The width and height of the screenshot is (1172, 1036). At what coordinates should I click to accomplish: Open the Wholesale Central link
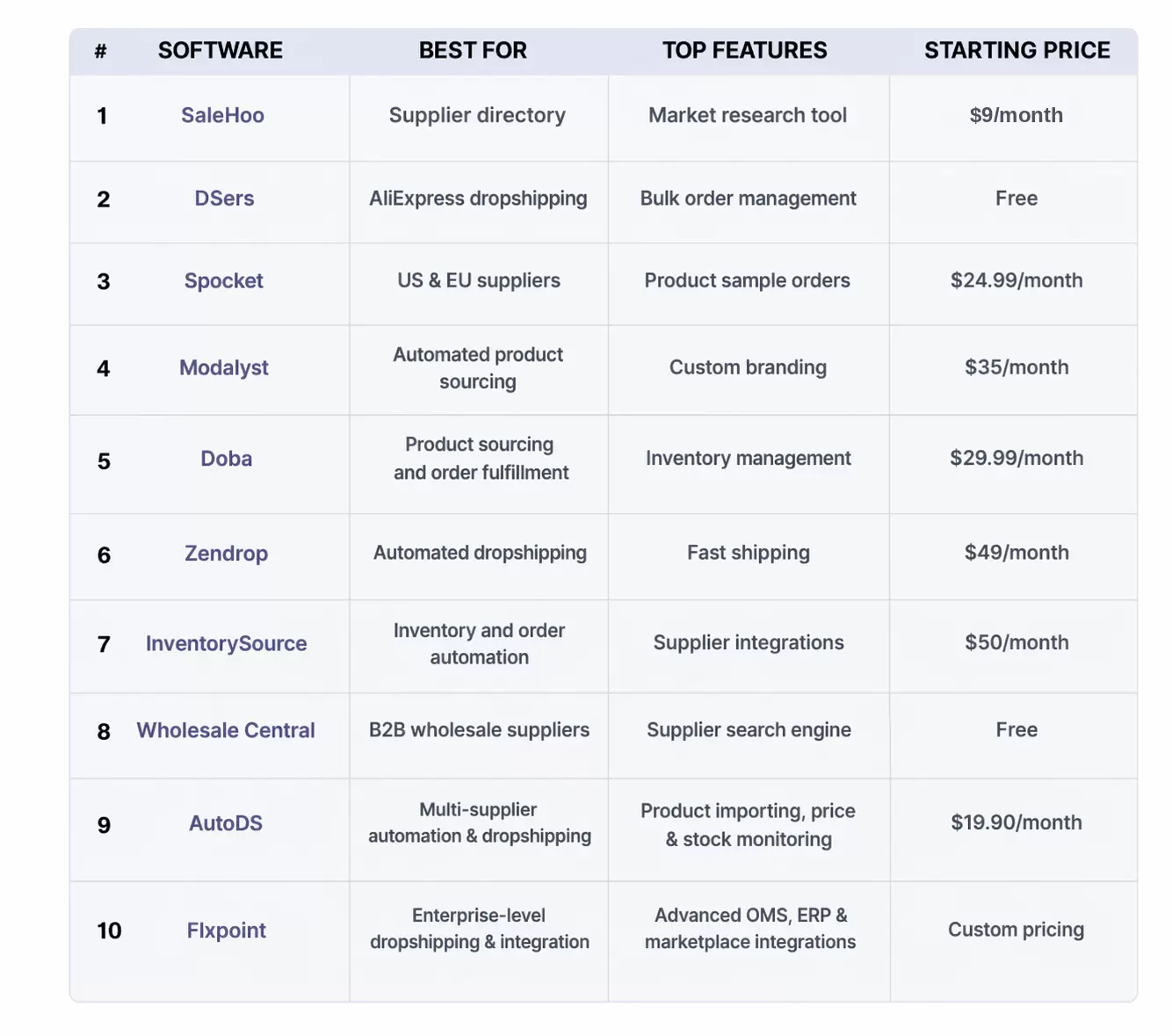tap(225, 730)
